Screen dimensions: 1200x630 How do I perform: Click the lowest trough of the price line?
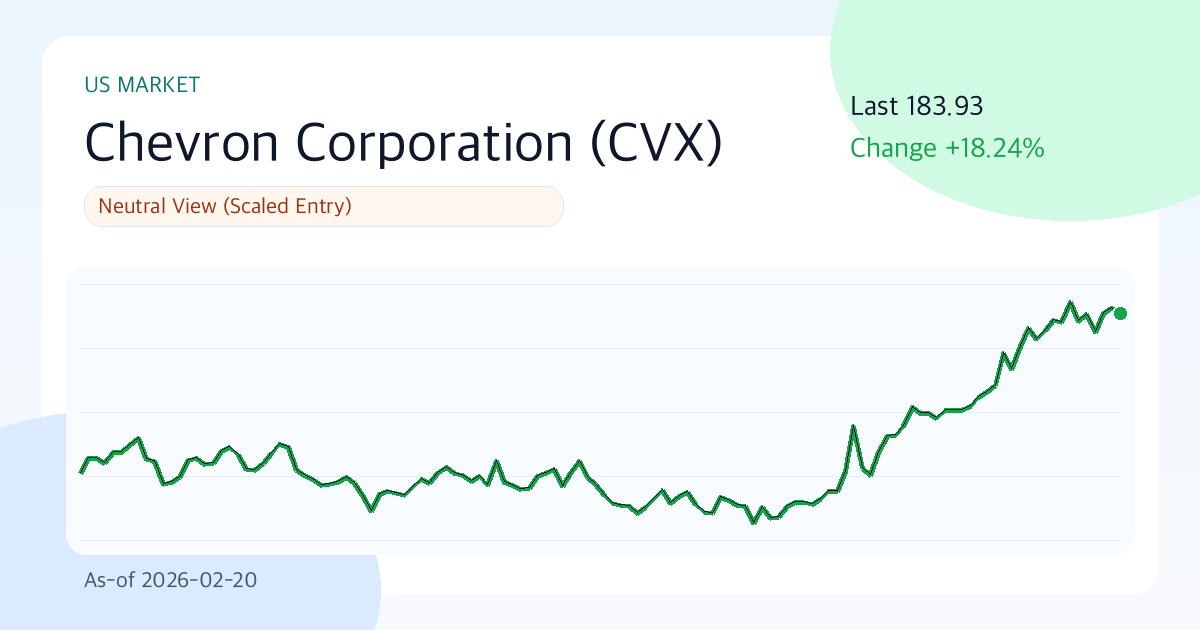click(x=754, y=522)
